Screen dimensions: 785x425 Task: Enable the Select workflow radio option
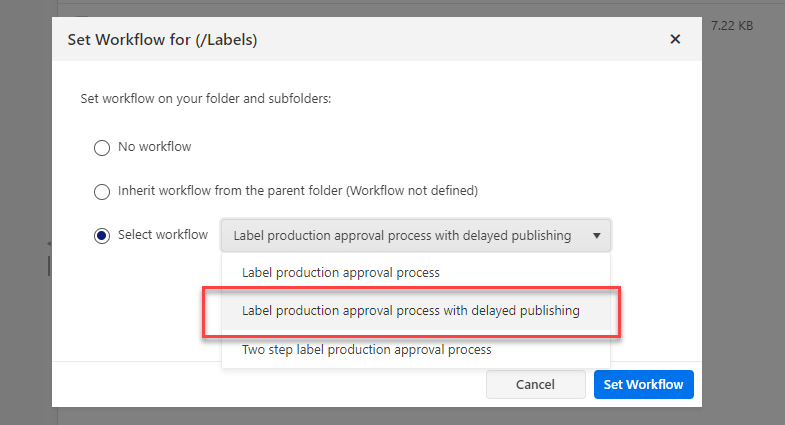click(x=101, y=236)
